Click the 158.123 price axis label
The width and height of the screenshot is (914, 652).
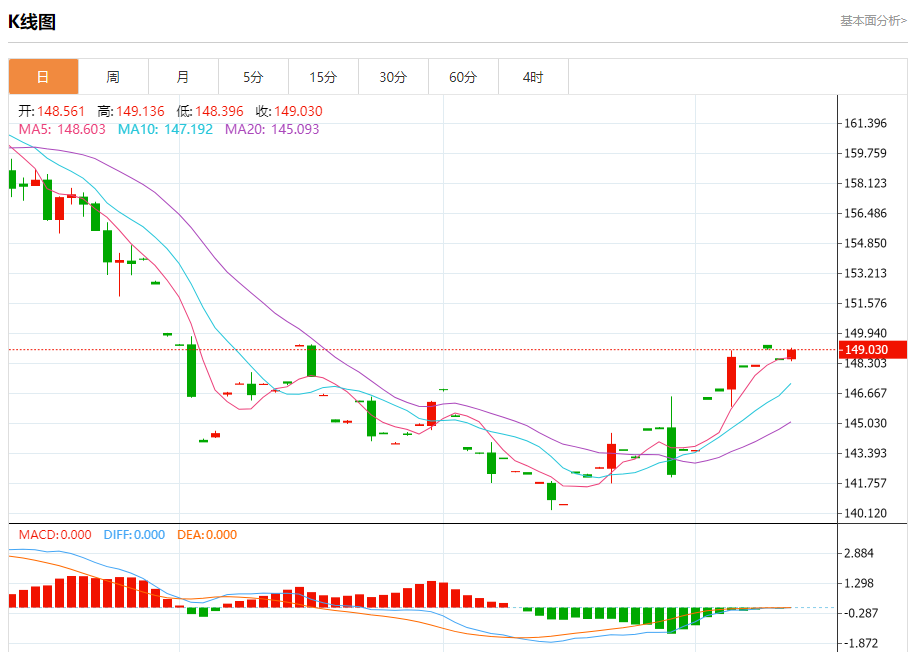click(865, 184)
